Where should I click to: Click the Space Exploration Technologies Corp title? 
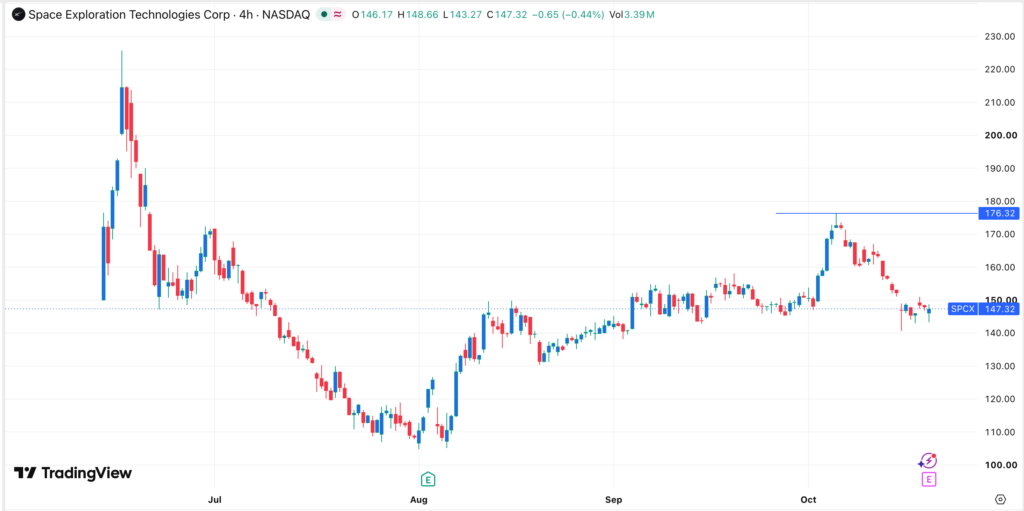(x=130, y=14)
